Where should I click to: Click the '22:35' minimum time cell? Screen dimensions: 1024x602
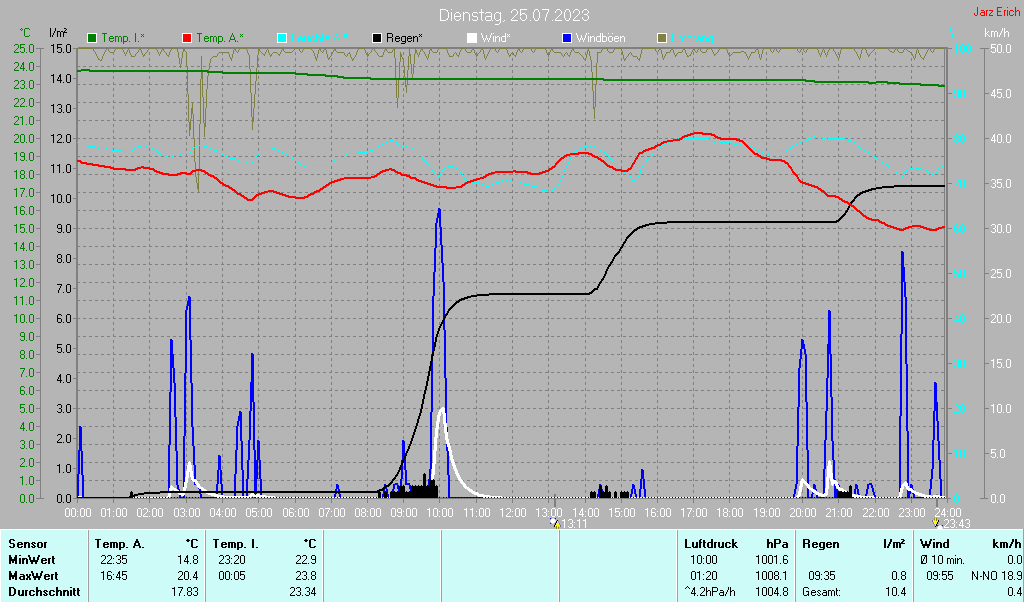tap(114, 560)
